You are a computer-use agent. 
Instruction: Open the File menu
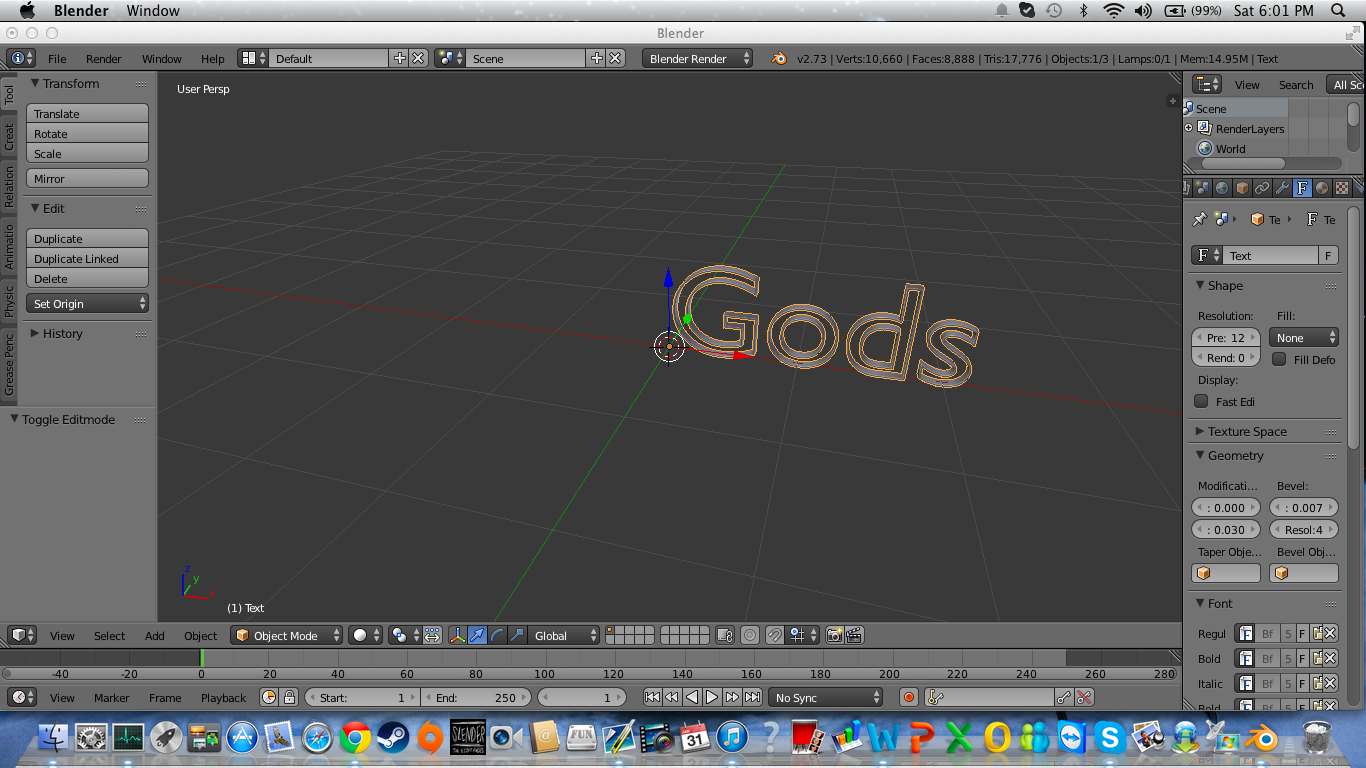point(57,58)
